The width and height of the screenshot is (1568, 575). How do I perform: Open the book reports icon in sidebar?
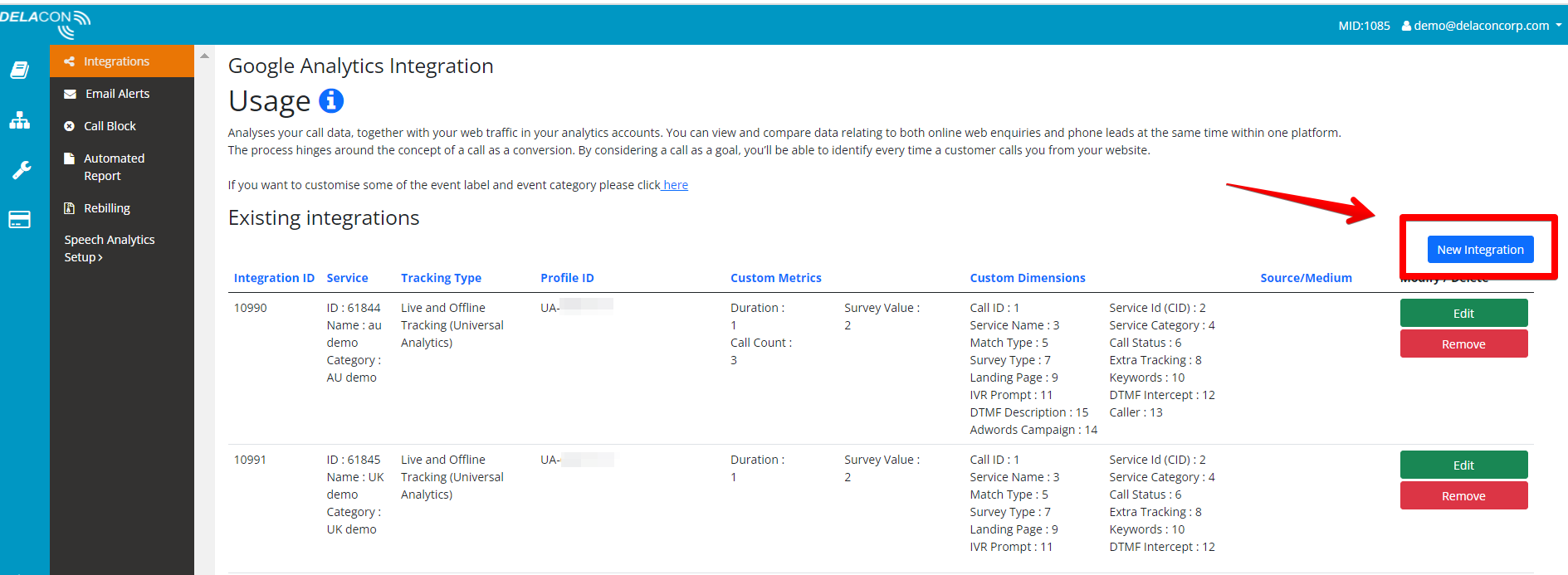tap(20, 71)
